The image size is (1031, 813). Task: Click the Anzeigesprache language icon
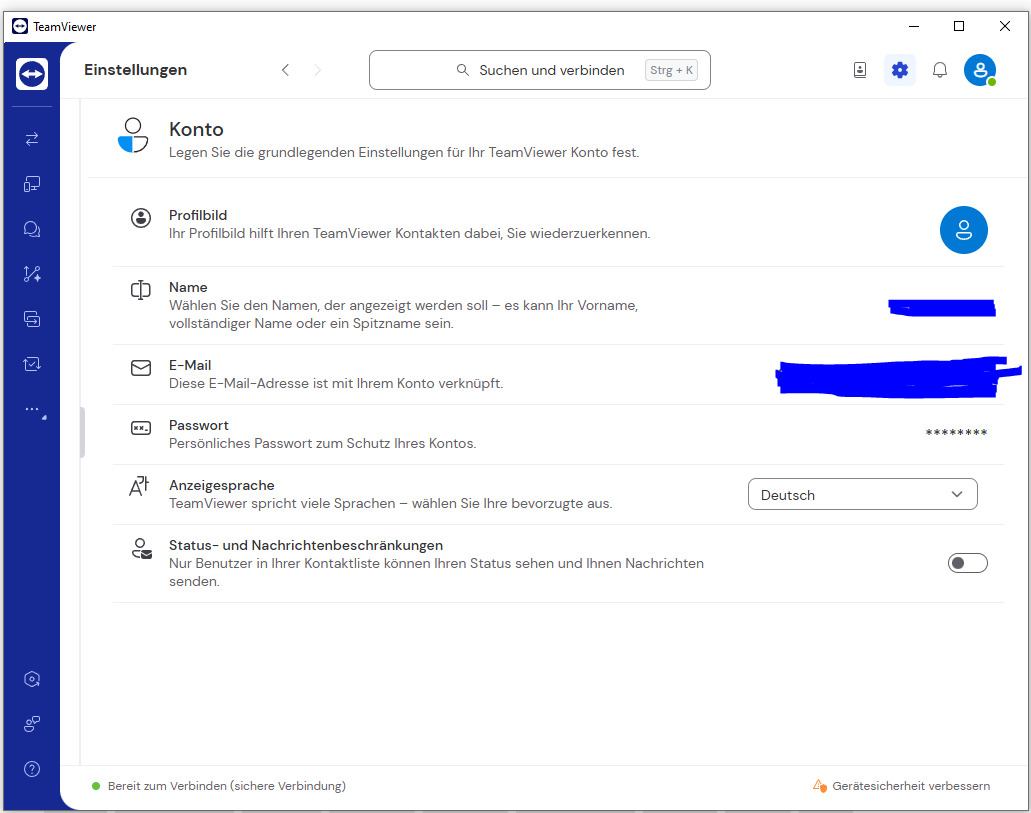(x=139, y=486)
